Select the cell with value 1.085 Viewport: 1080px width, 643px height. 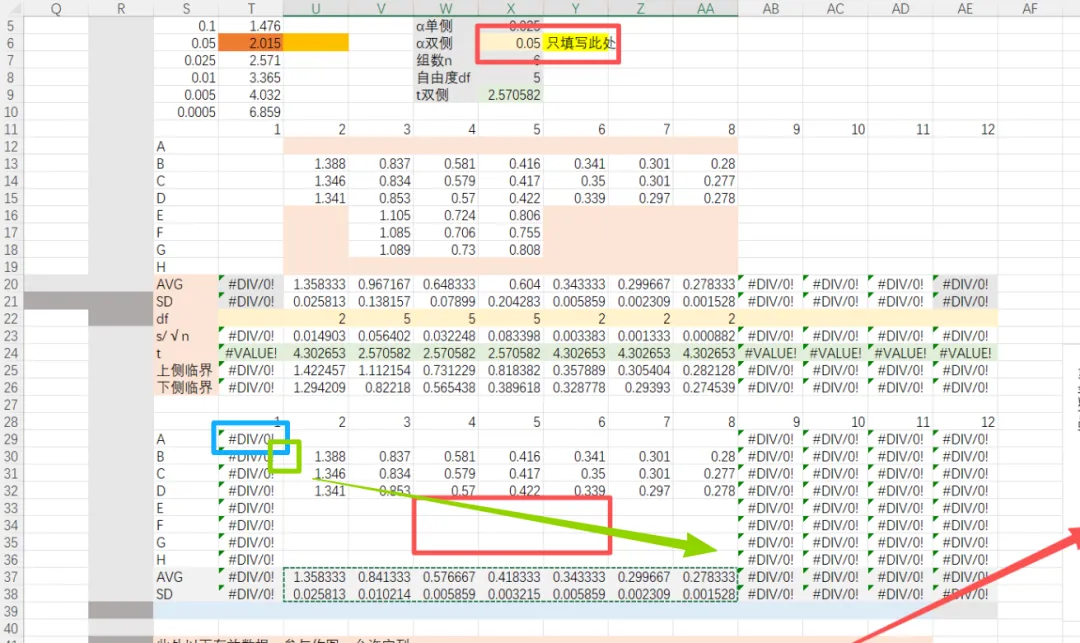(381, 233)
